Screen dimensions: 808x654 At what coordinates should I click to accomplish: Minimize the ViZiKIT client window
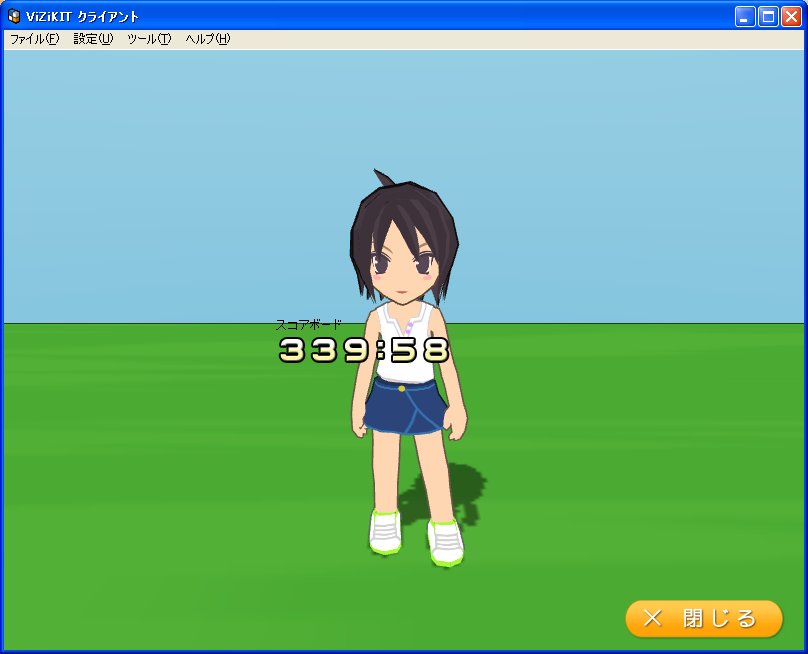(x=744, y=17)
